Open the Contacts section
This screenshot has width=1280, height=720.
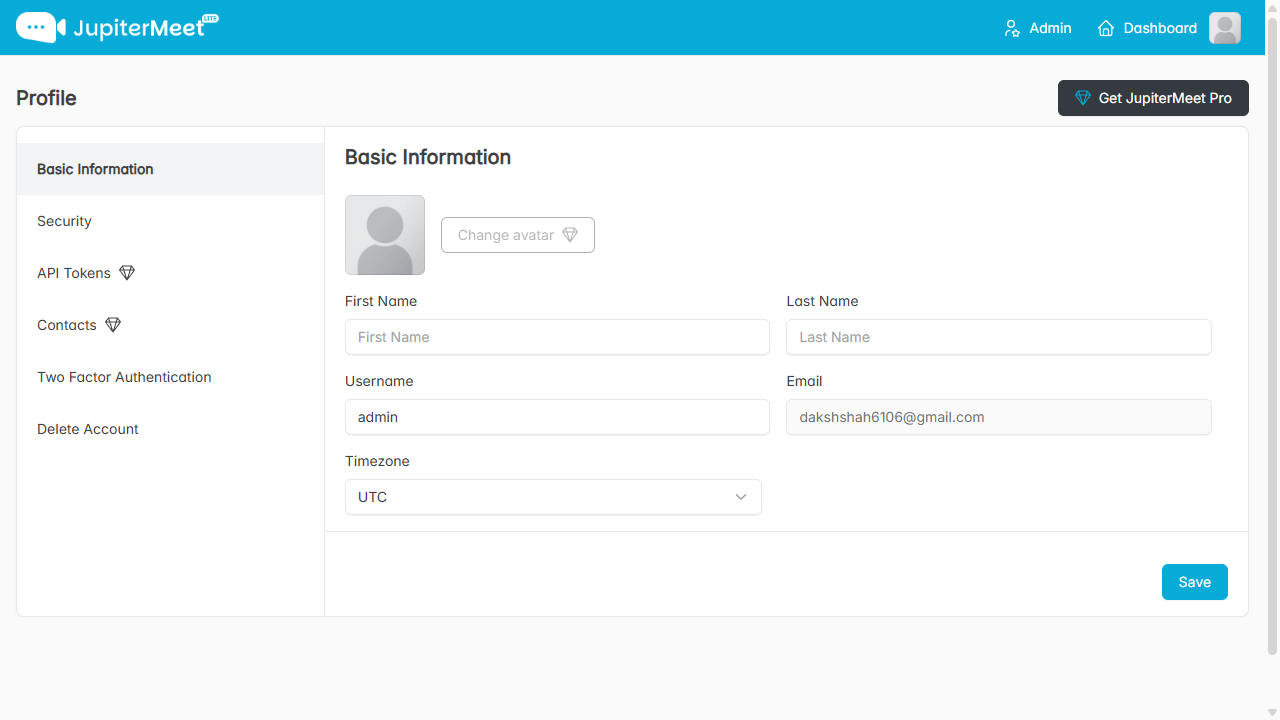[x=170, y=325]
